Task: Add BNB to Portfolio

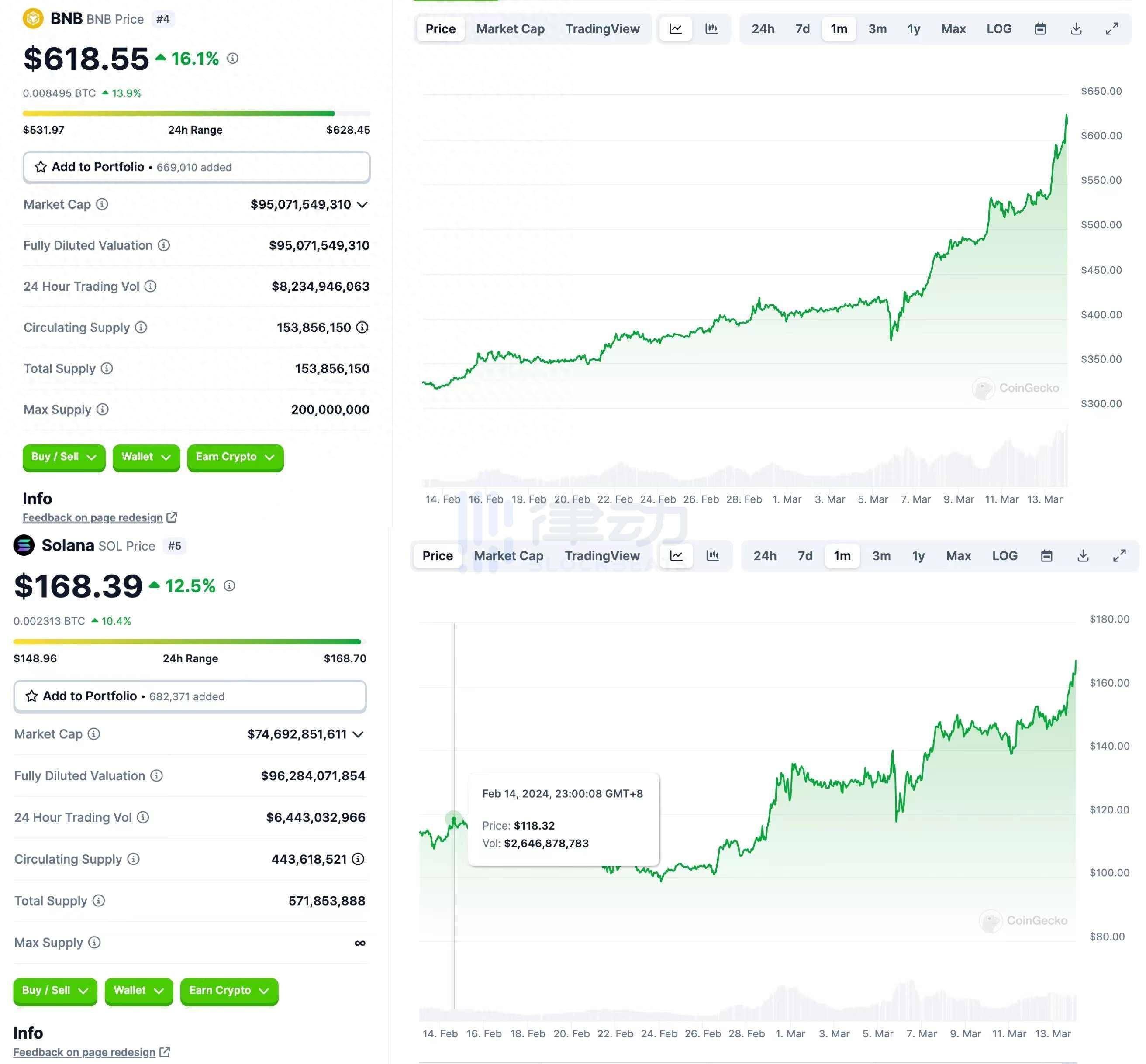Action: click(196, 167)
